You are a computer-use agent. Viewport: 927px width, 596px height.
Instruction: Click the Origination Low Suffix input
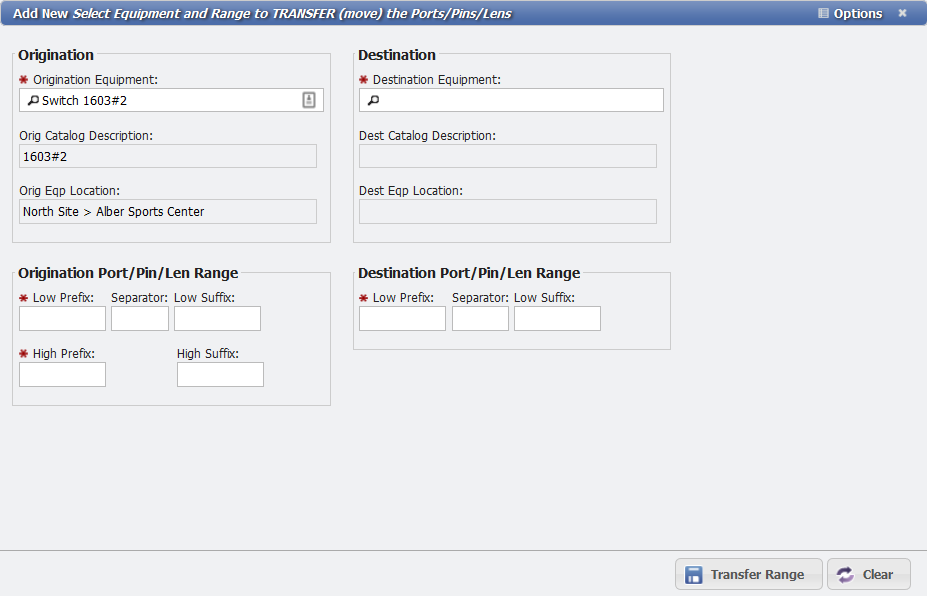217,318
